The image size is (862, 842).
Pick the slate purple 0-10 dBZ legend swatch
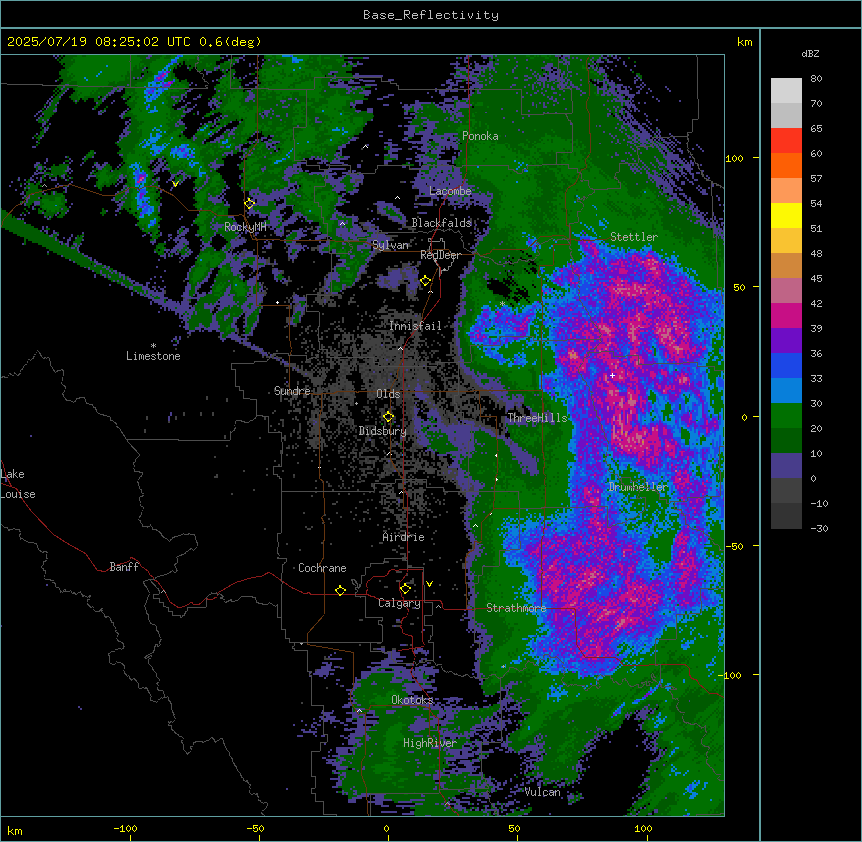(x=786, y=466)
